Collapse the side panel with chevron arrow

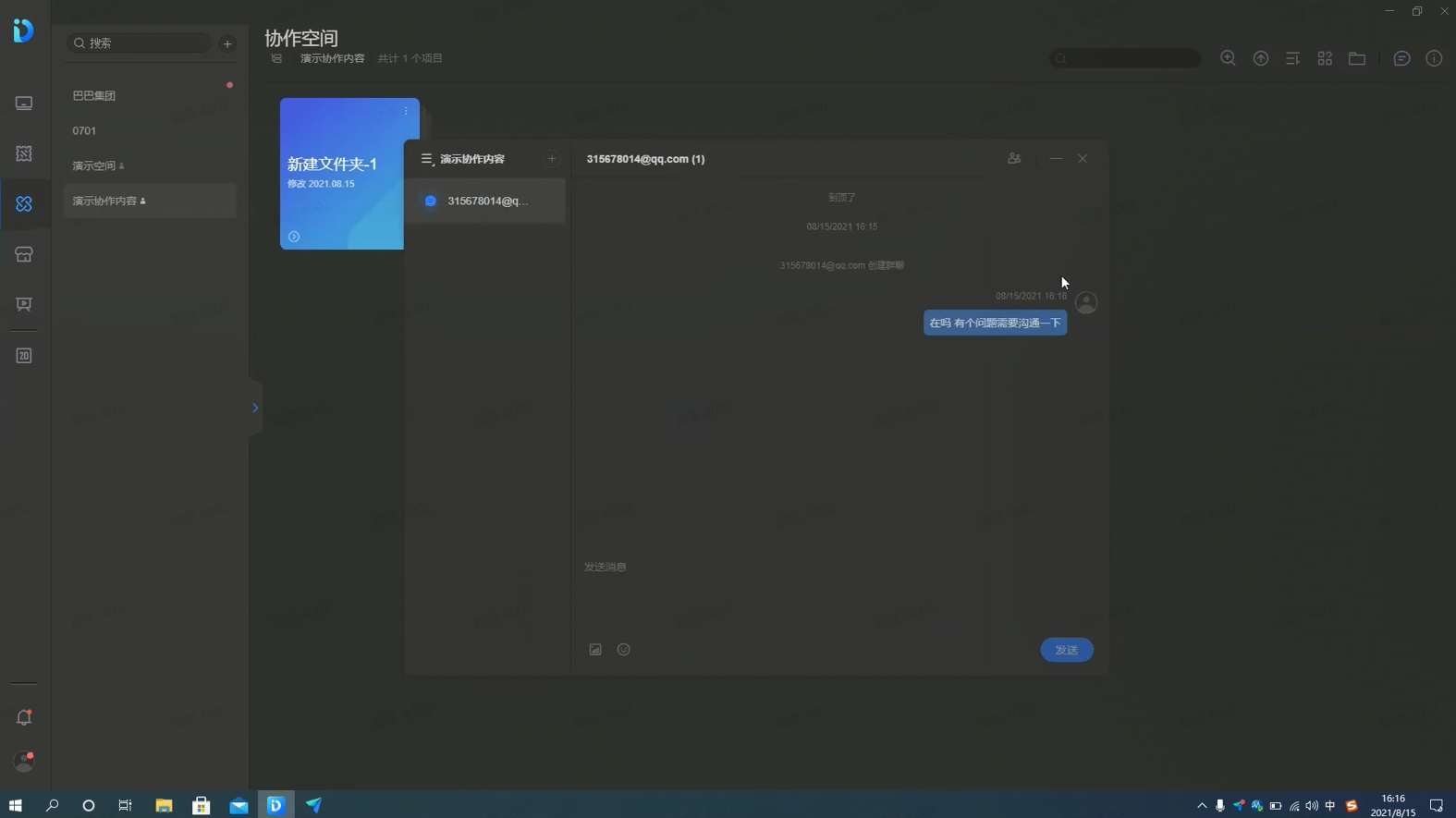(x=255, y=408)
